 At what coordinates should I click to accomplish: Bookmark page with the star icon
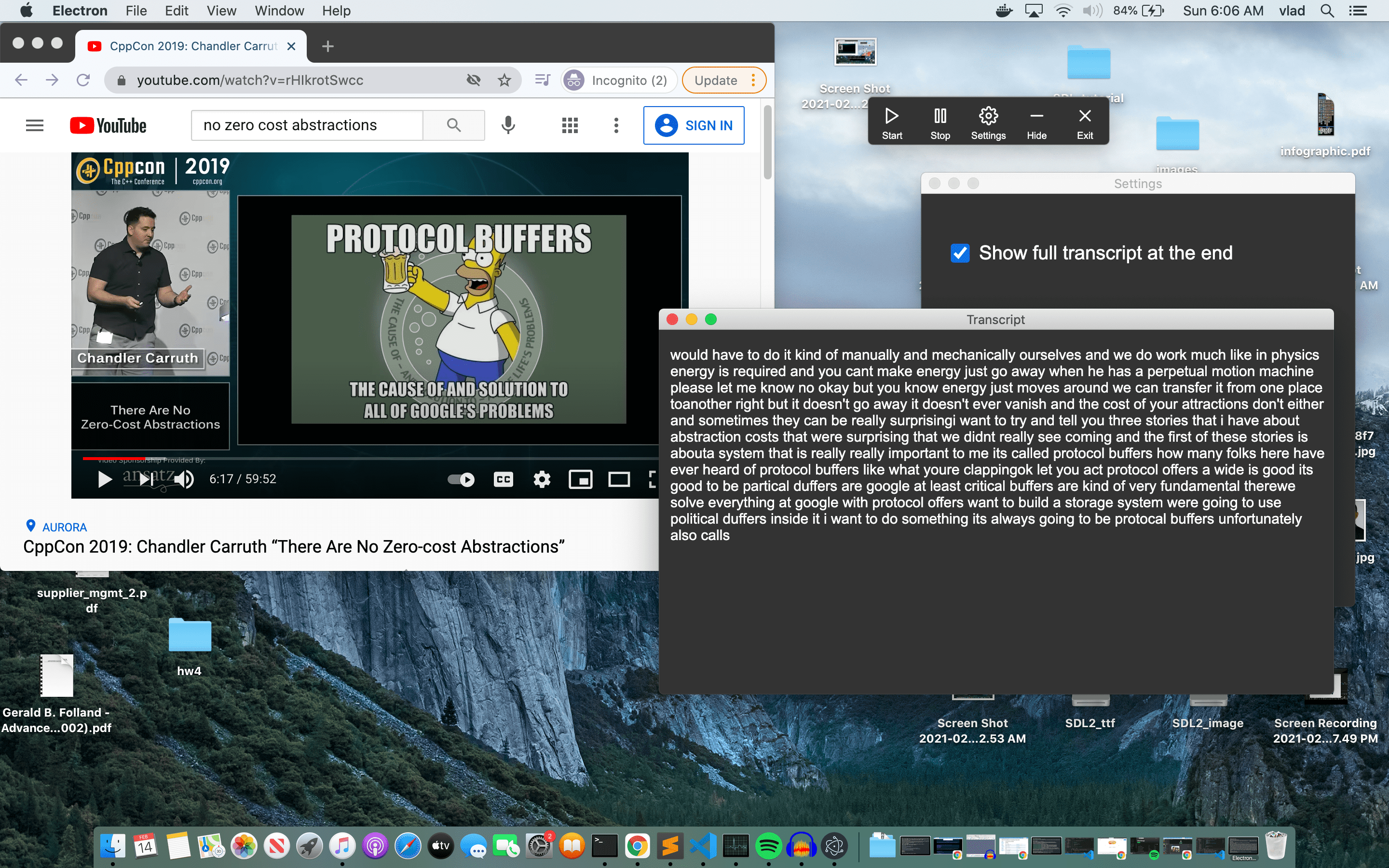point(504,81)
